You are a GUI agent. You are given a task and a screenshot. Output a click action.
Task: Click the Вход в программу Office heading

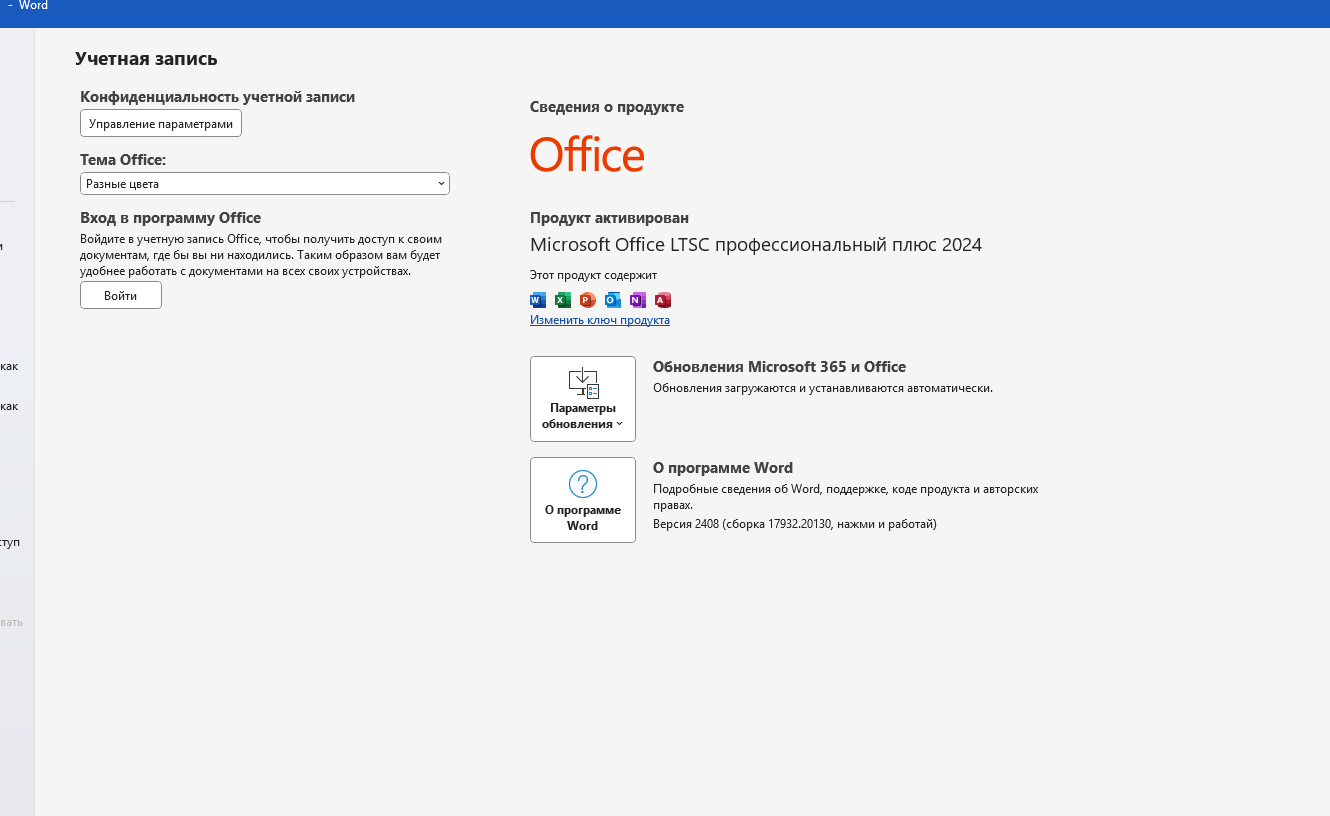tap(171, 218)
